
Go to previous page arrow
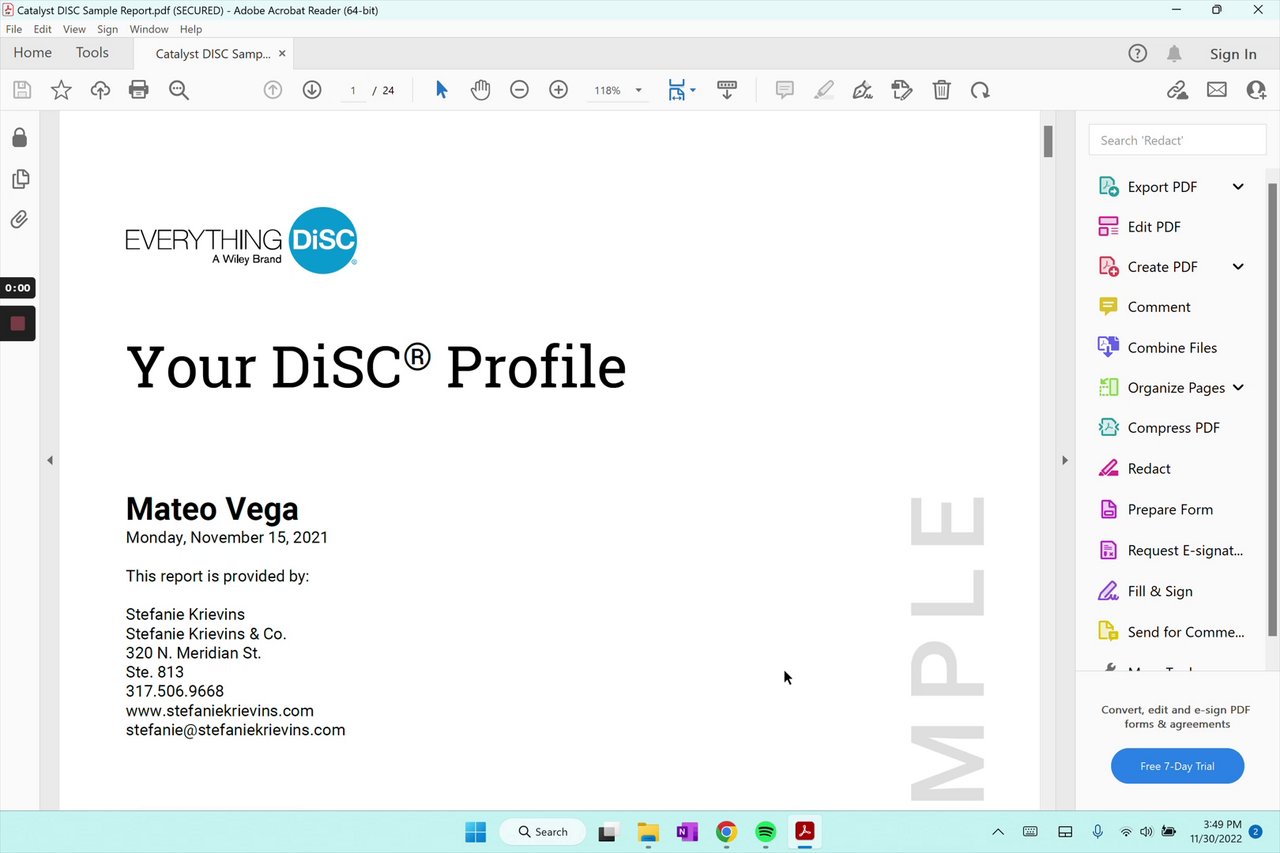(x=273, y=90)
